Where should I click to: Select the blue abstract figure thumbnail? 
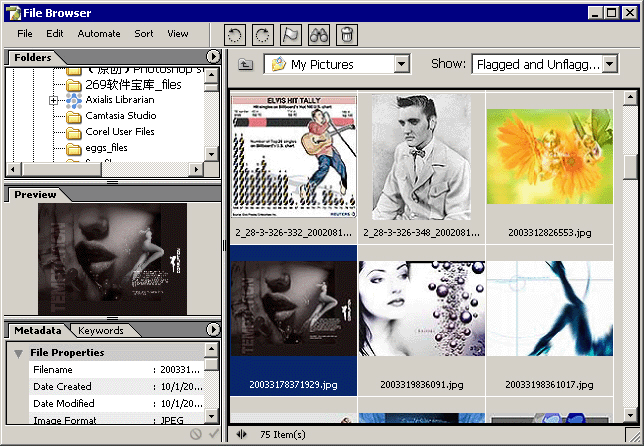pyautogui.click(x=550, y=308)
